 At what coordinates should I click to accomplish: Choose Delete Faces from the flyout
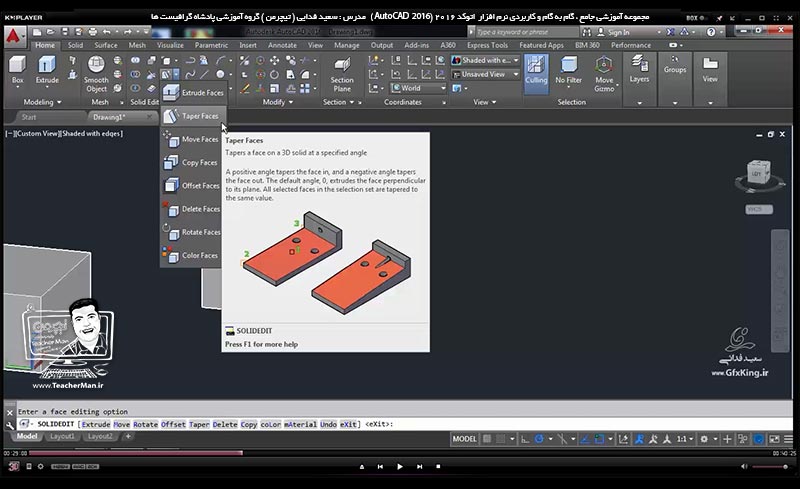coord(191,209)
